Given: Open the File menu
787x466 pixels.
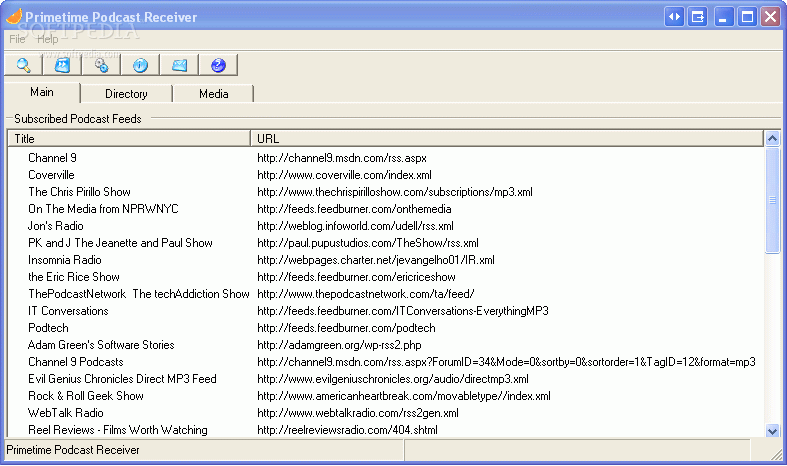Looking at the screenshot, I should pos(18,39).
